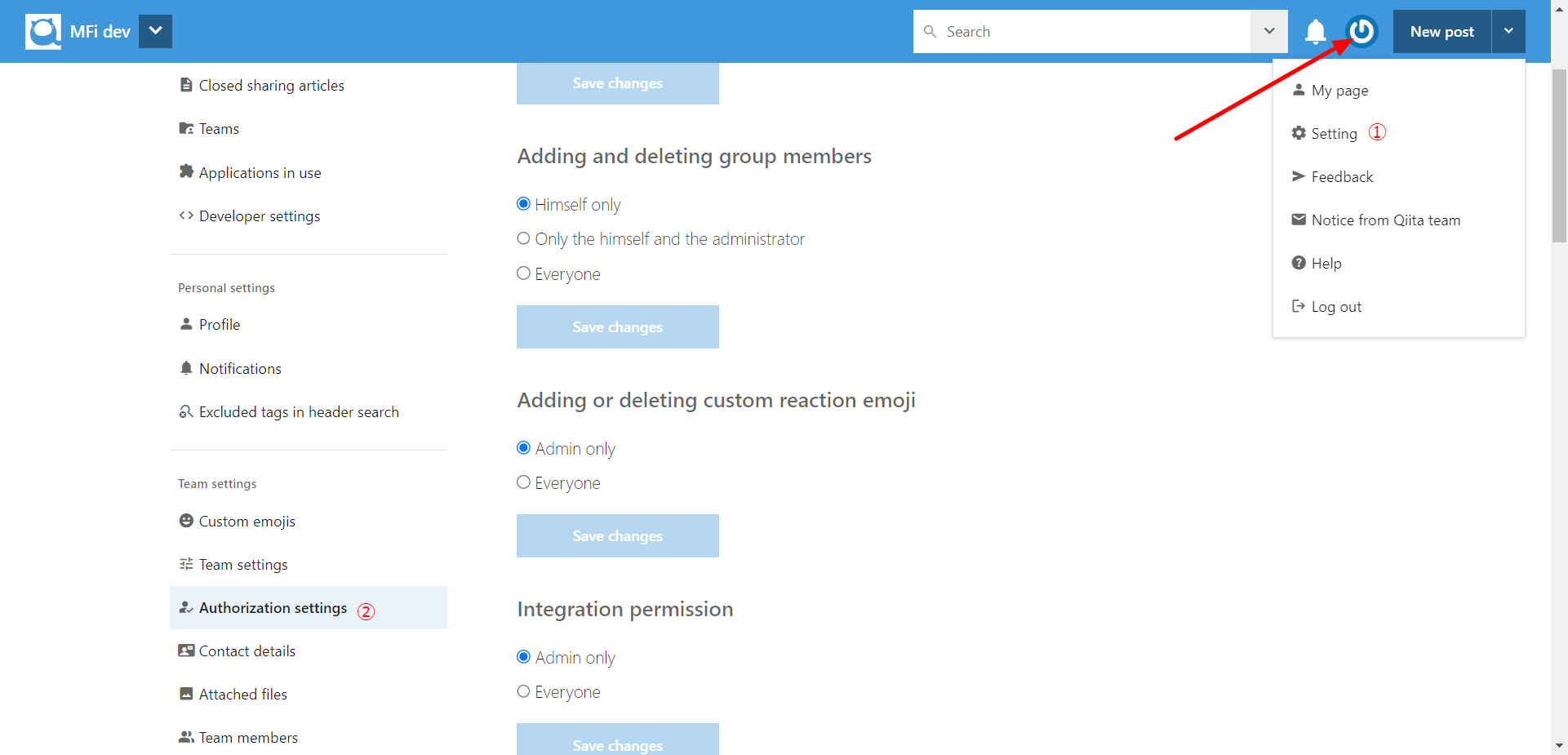The image size is (1568, 755).
Task: Select Admin only for integration permission
Action: tap(524, 657)
